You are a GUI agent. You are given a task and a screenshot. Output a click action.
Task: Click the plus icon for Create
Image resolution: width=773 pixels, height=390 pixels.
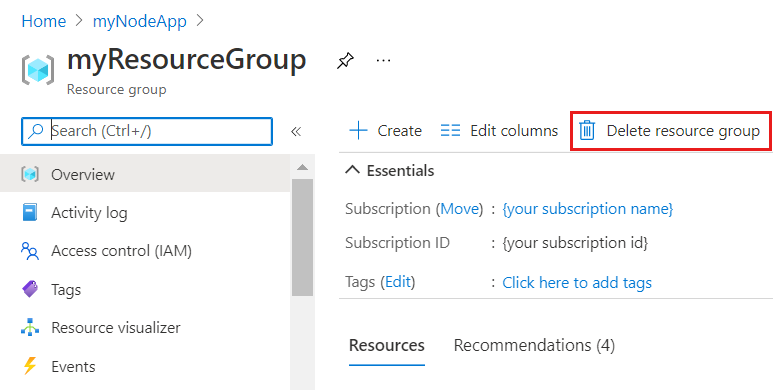(x=358, y=131)
